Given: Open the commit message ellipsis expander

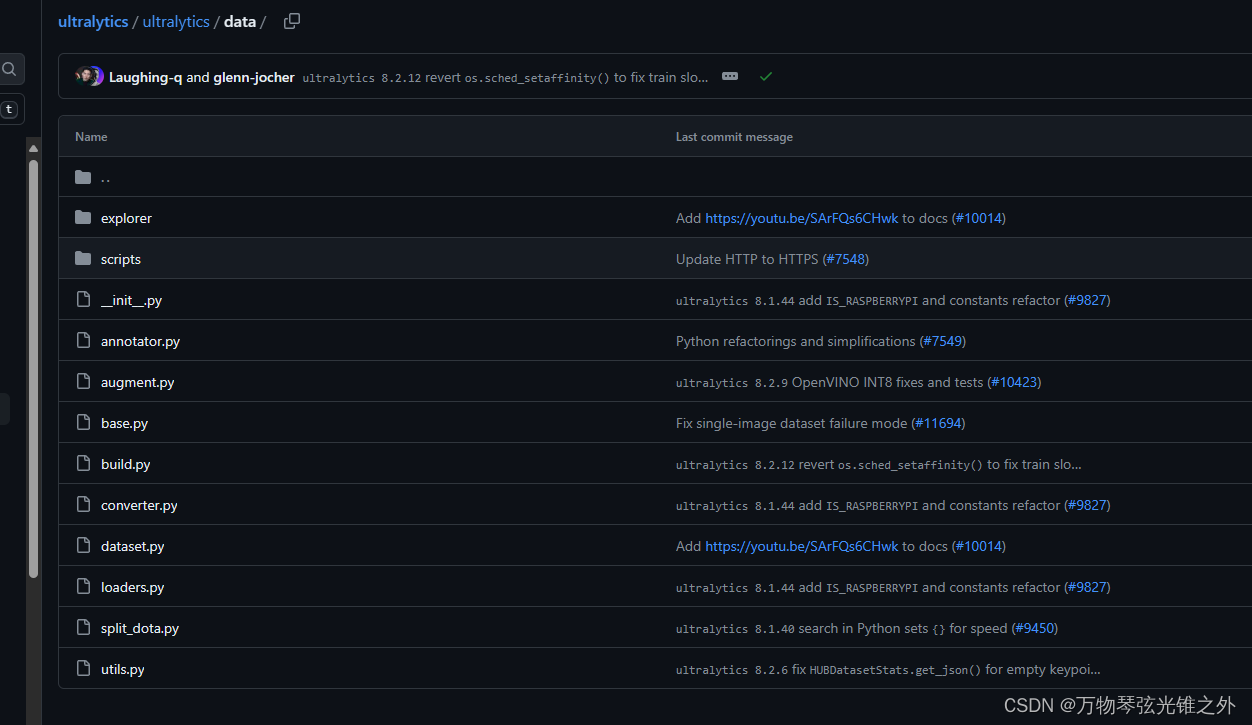Looking at the screenshot, I should click(730, 76).
